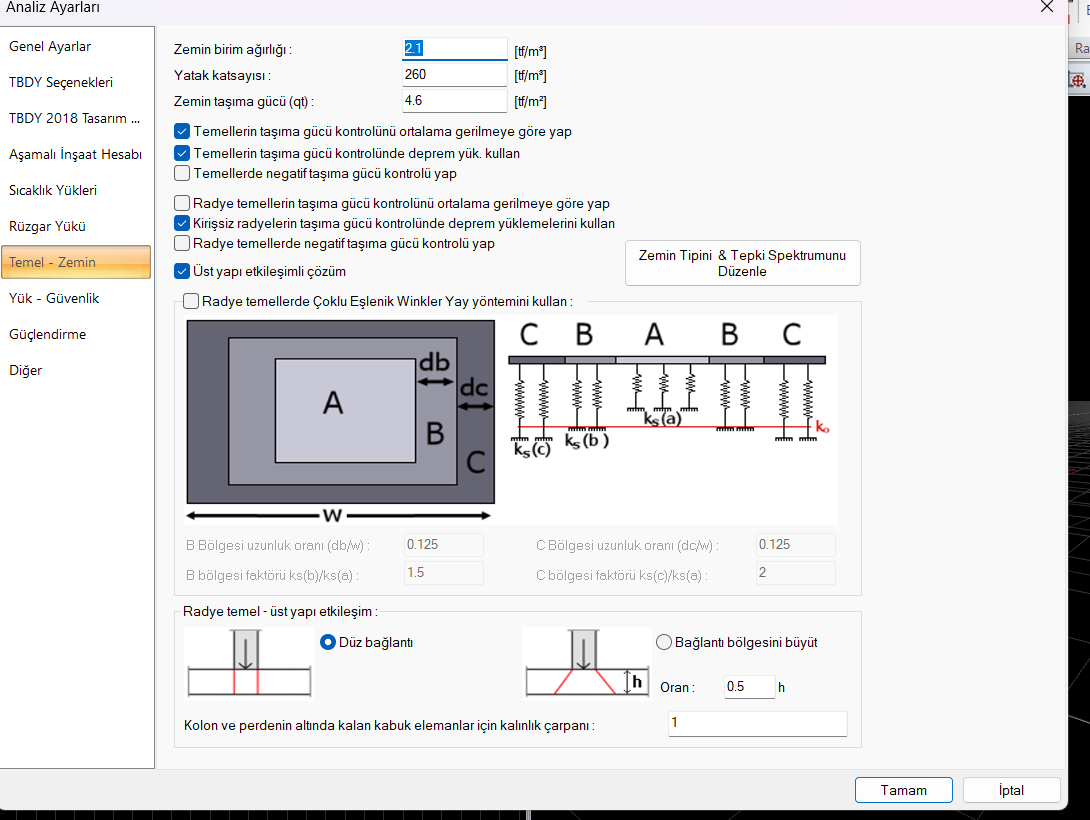Click the Yatak katsayısı input field

tap(454, 76)
